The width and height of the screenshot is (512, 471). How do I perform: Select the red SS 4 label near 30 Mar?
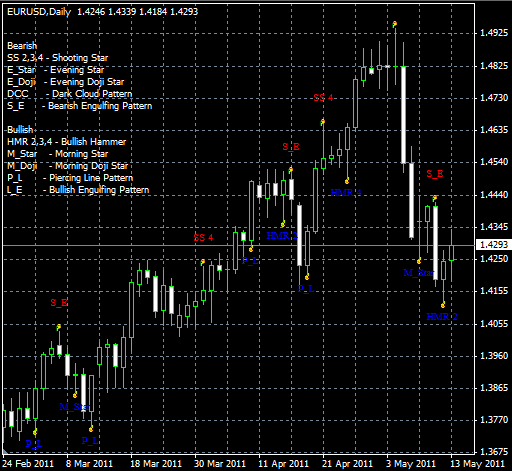click(203, 238)
